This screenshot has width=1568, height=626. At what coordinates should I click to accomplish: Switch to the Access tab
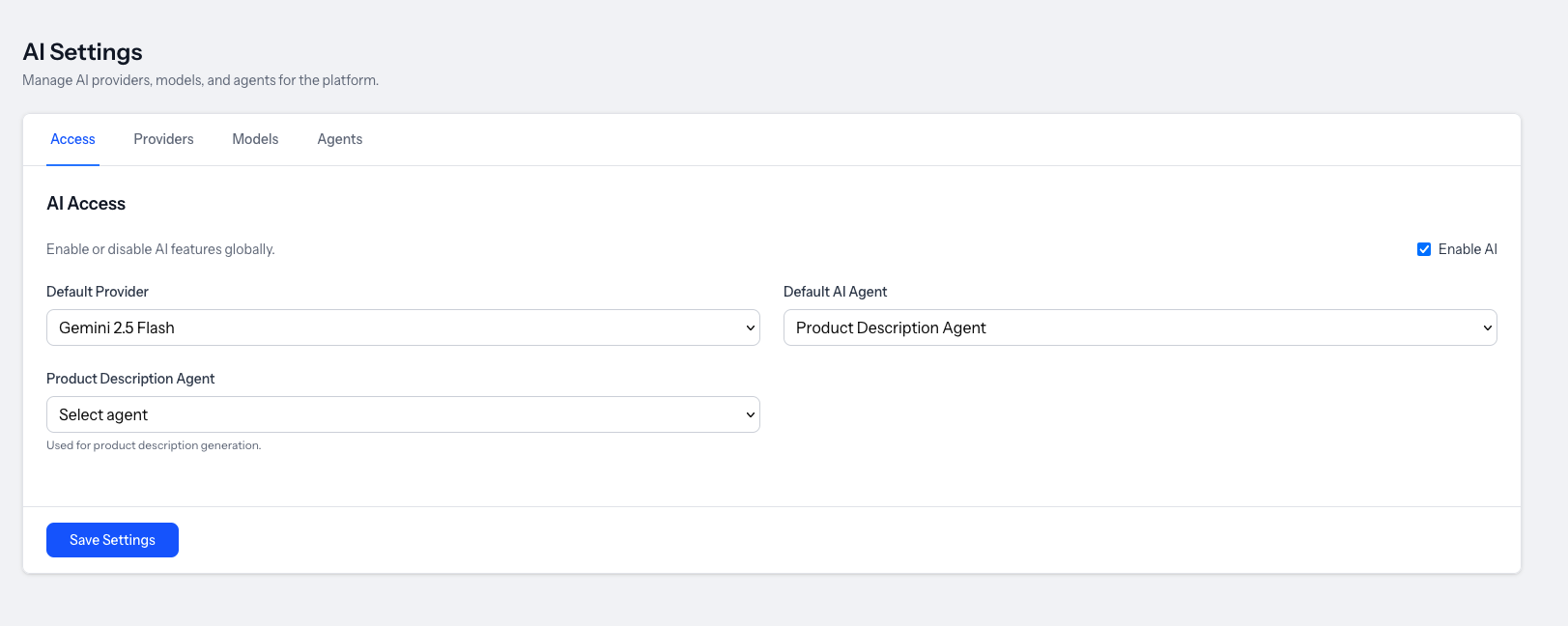click(x=72, y=139)
